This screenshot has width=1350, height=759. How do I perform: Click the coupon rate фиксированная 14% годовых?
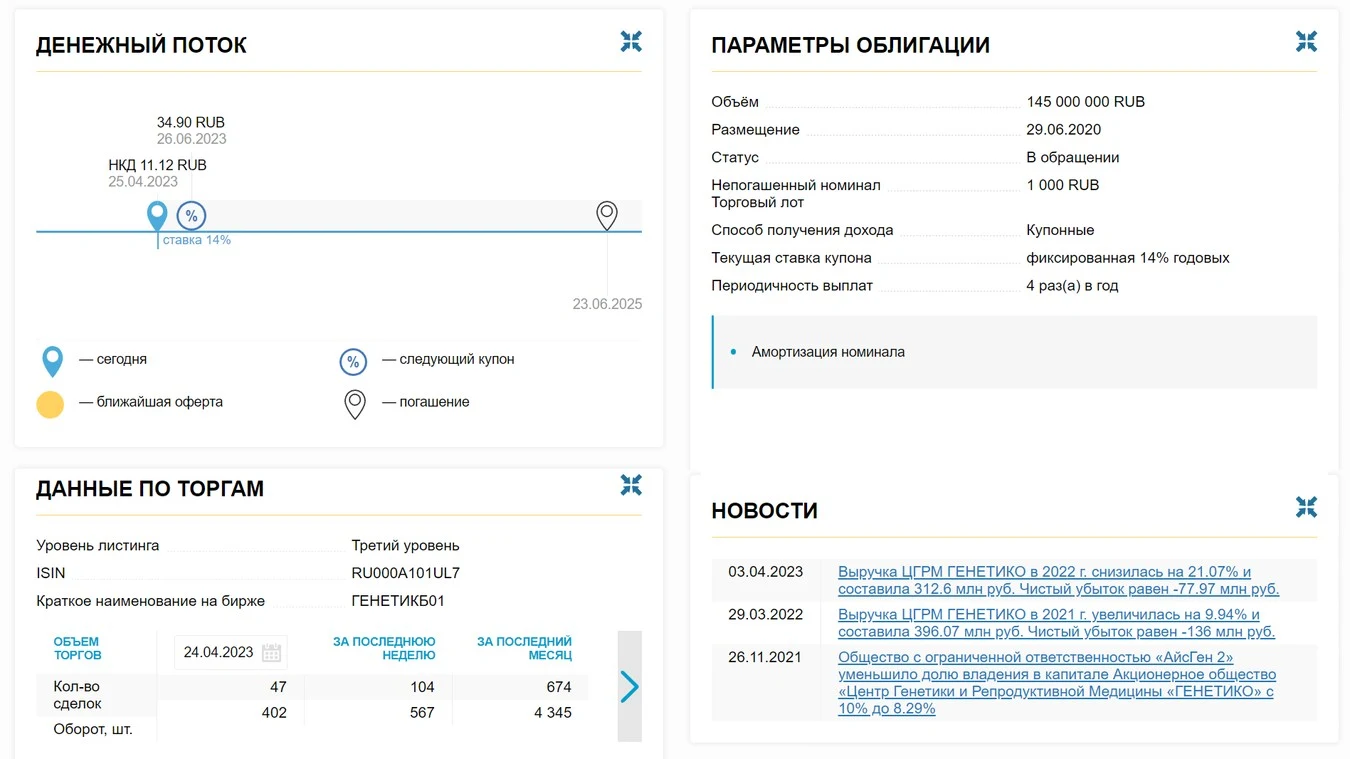pyautogui.click(x=1128, y=258)
